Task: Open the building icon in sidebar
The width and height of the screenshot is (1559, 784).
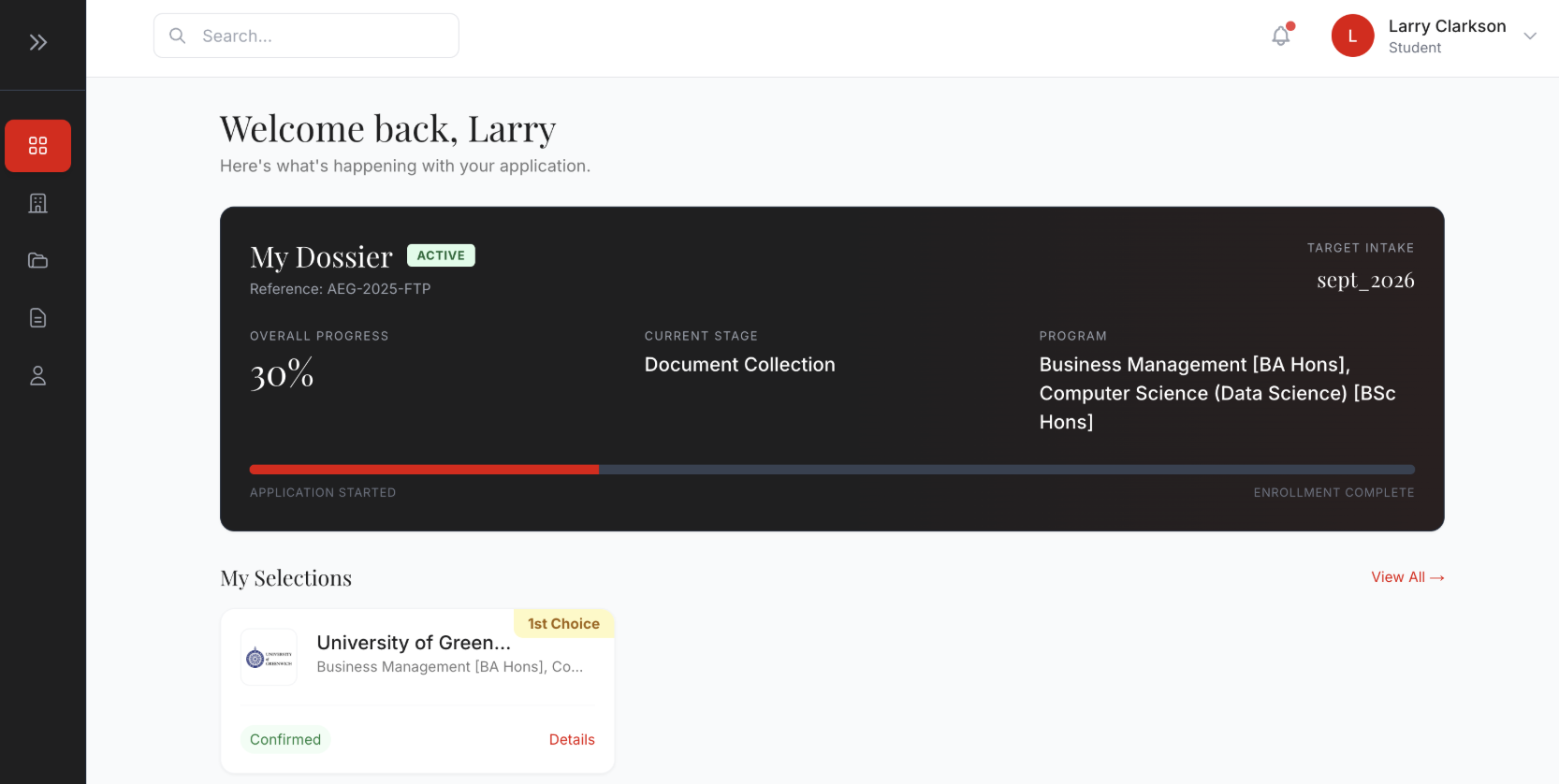Action: 38,203
